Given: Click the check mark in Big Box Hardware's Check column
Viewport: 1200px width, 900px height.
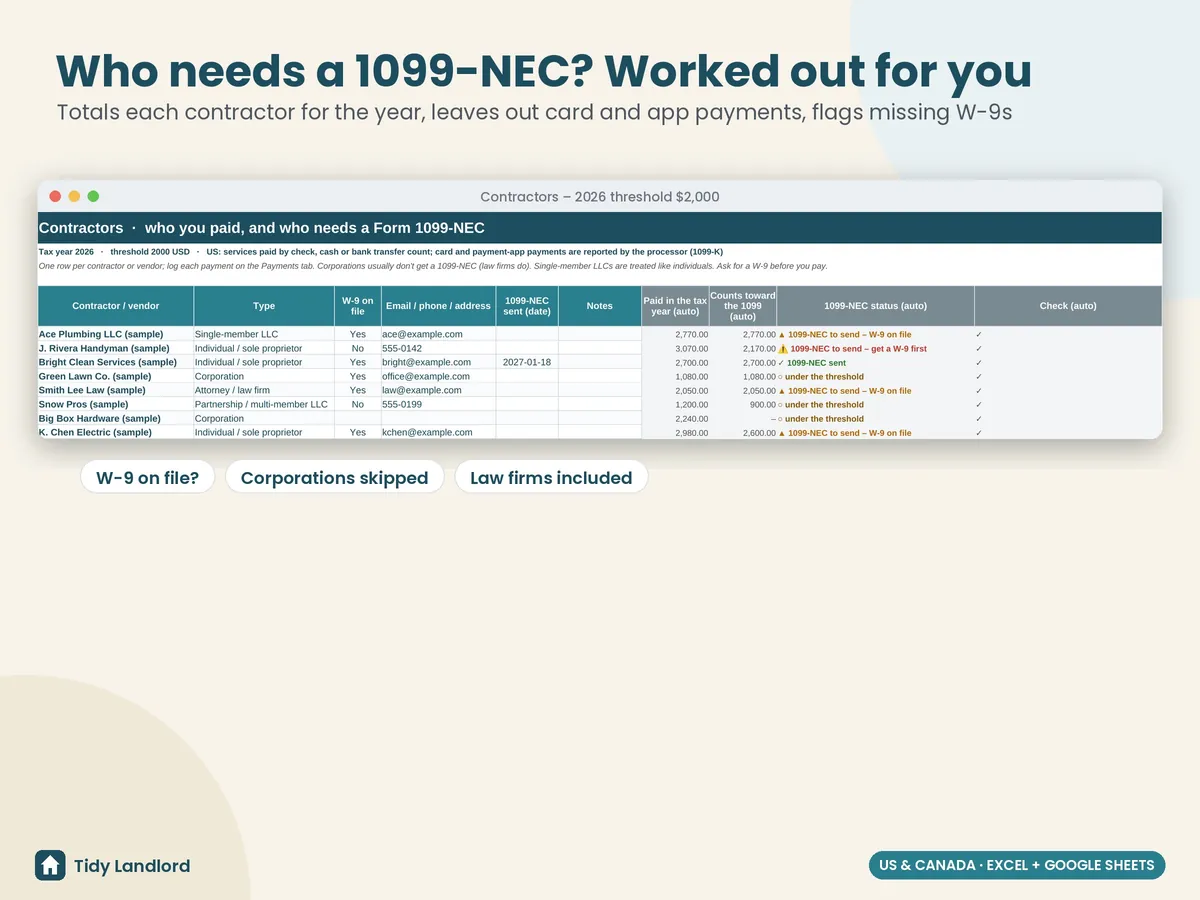Looking at the screenshot, I should (x=979, y=419).
